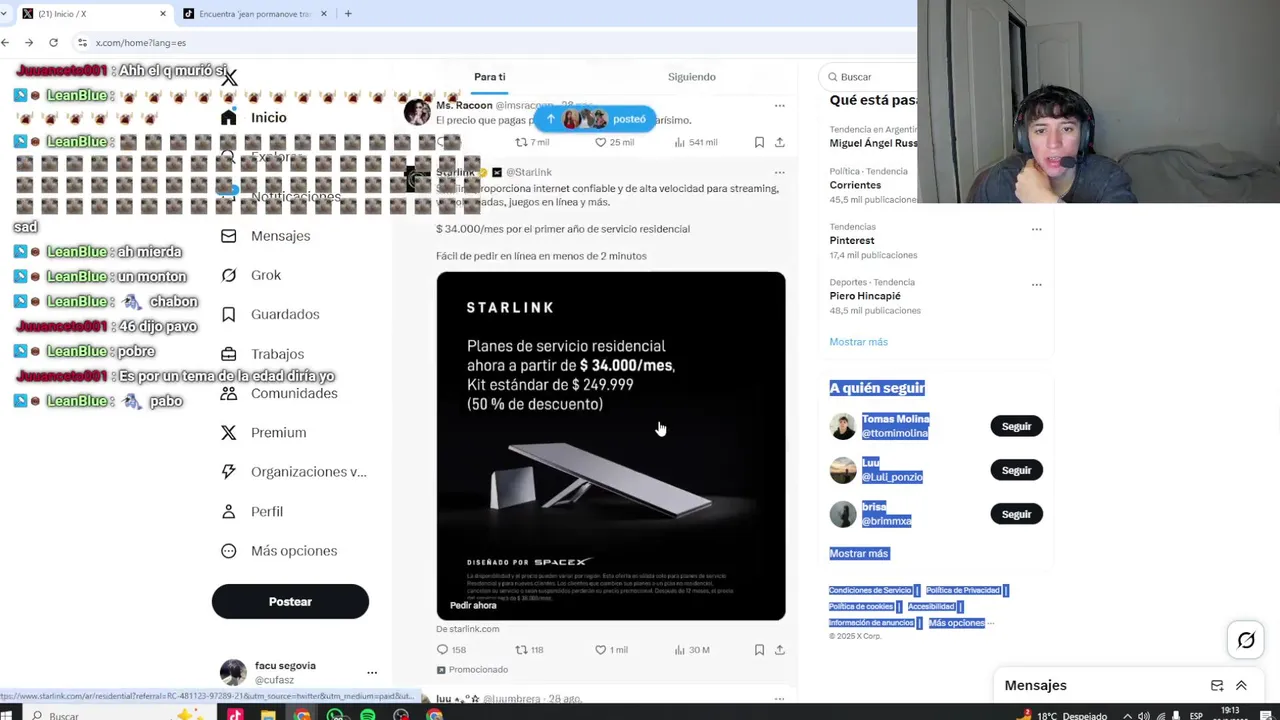
Task: Open Premium in the sidebar
Action: (263, 433)
